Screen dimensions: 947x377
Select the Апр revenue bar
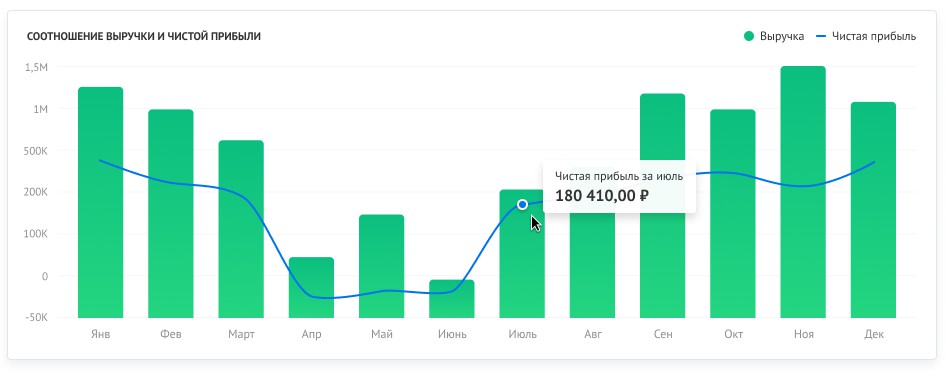click(311, 288)
